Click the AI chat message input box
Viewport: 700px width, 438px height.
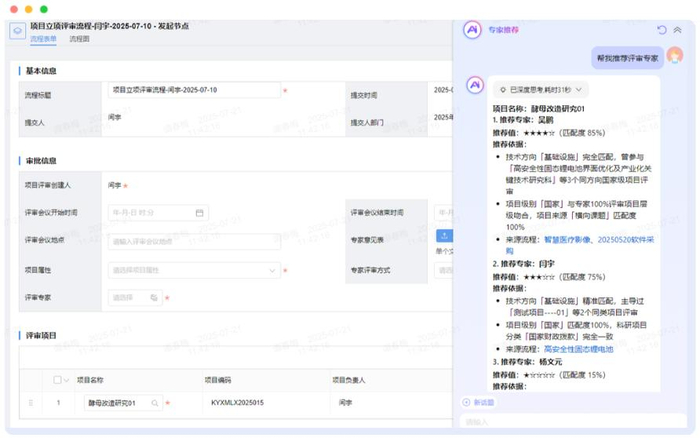[573, 421]
